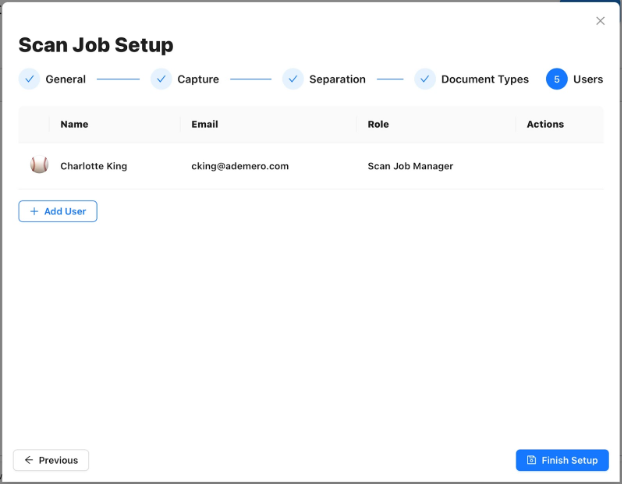The height and width of the screenshot is (484, 622).
Task: Select the Users step label
Action: [588, 79]
